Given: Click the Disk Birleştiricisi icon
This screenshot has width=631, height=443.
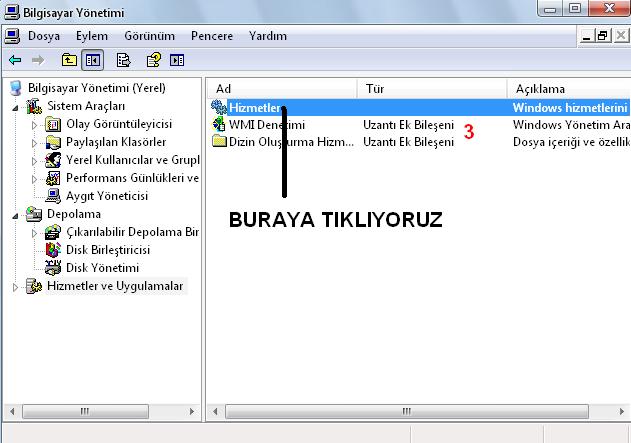Looking at the screenshot, I should 53,250.
